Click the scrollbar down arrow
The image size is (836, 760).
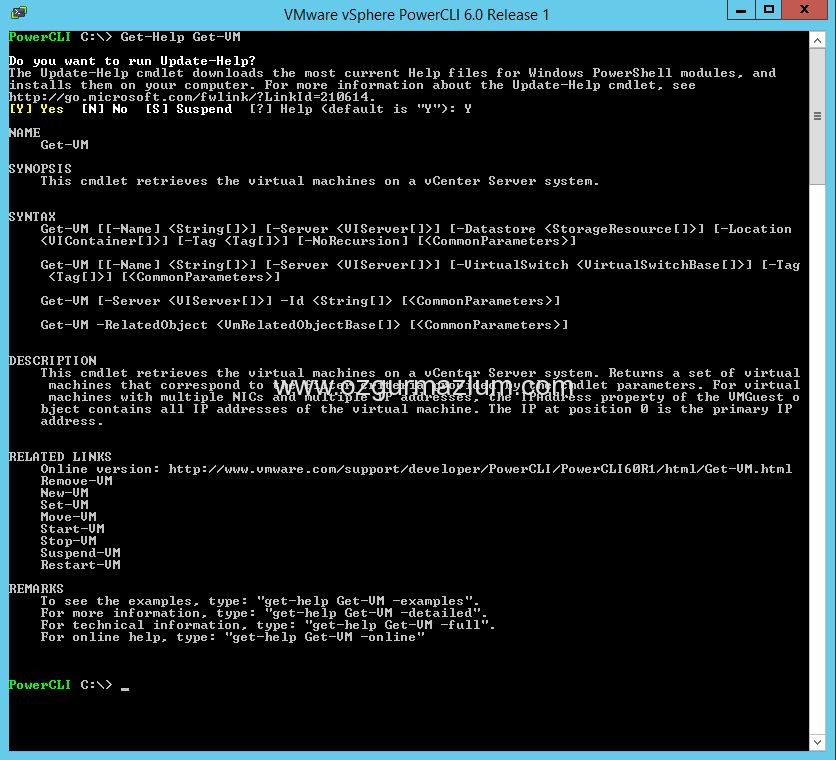[x=817, y=742]
